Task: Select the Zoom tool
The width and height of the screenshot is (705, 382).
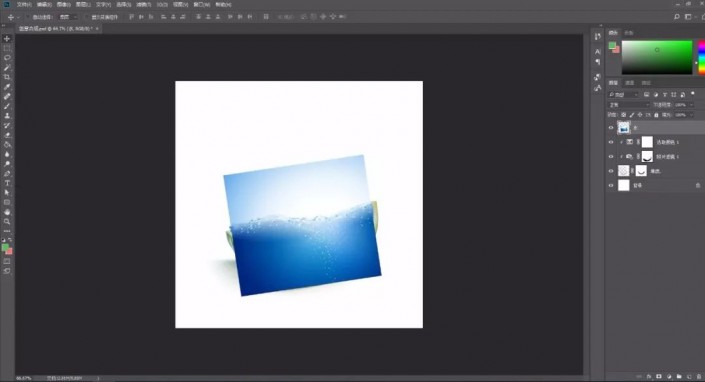Action: point(7,221)
